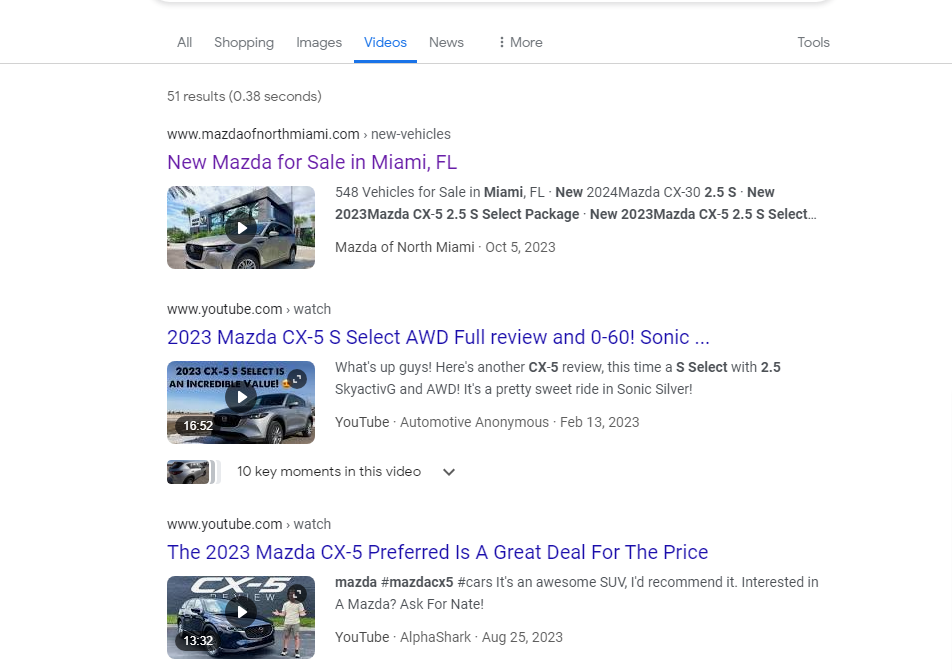
Task: Open the More options menu
Action: click(x=520, y=43)
